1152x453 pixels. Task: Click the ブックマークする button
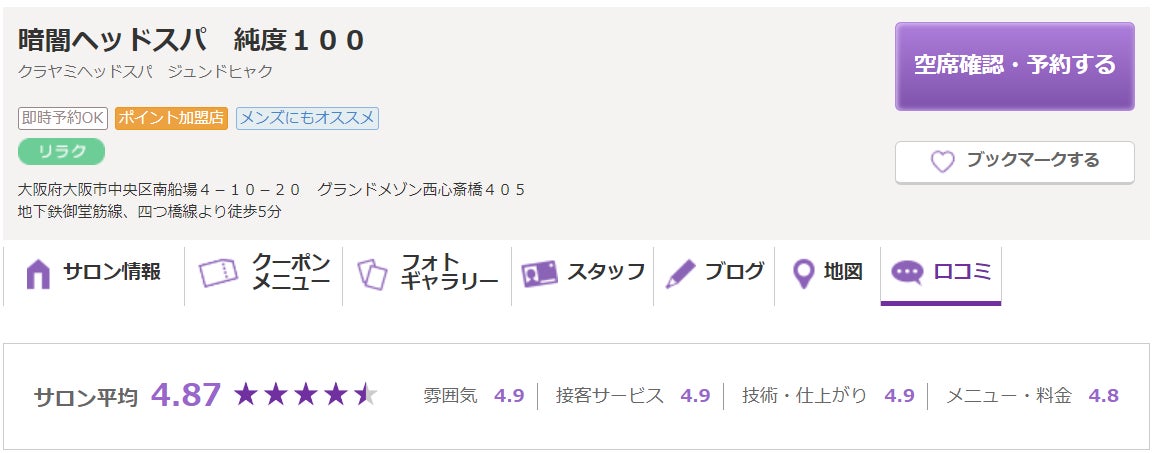click(x=1014, y=161)
